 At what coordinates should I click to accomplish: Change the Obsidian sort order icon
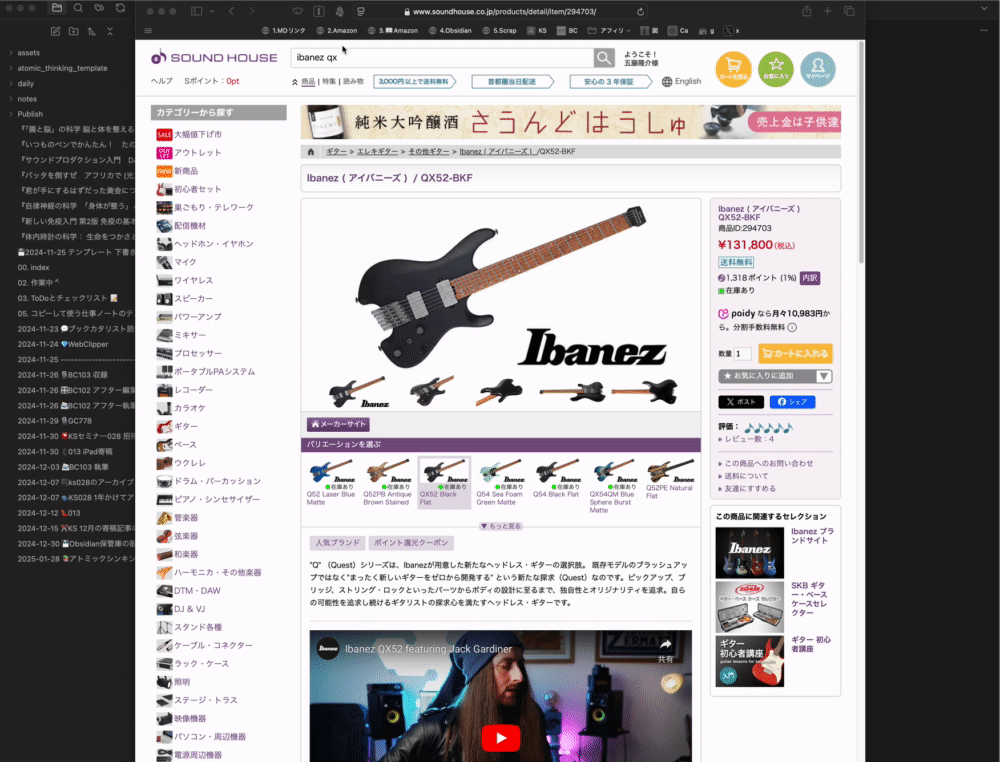point(92,31)
